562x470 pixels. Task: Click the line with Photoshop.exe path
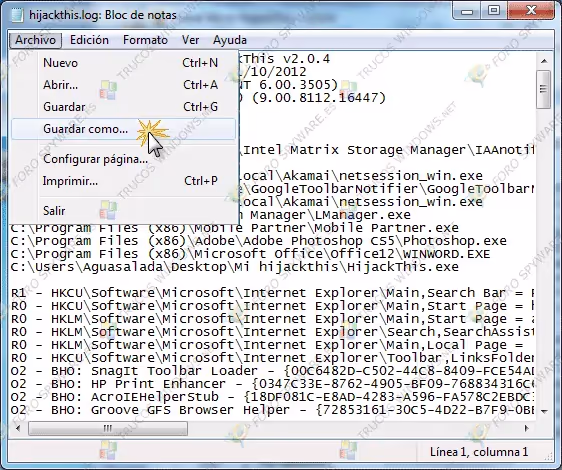(x=258, y=241)
